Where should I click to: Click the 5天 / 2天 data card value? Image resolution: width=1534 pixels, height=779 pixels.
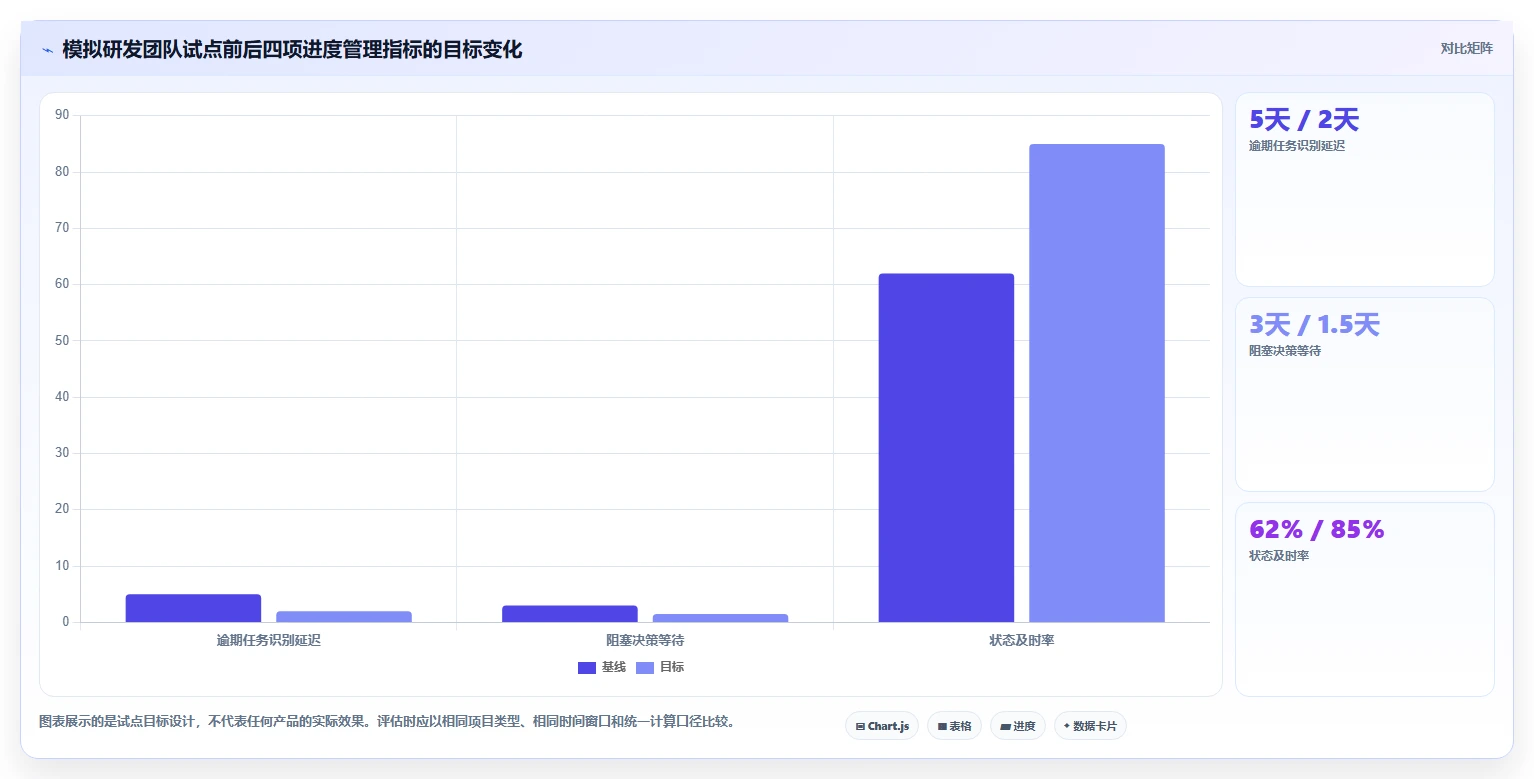click(x=1304, y=120)
